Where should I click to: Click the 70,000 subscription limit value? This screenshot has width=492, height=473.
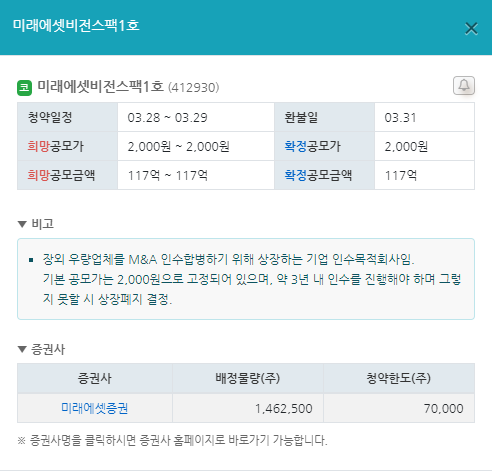(x=443, y=408)
